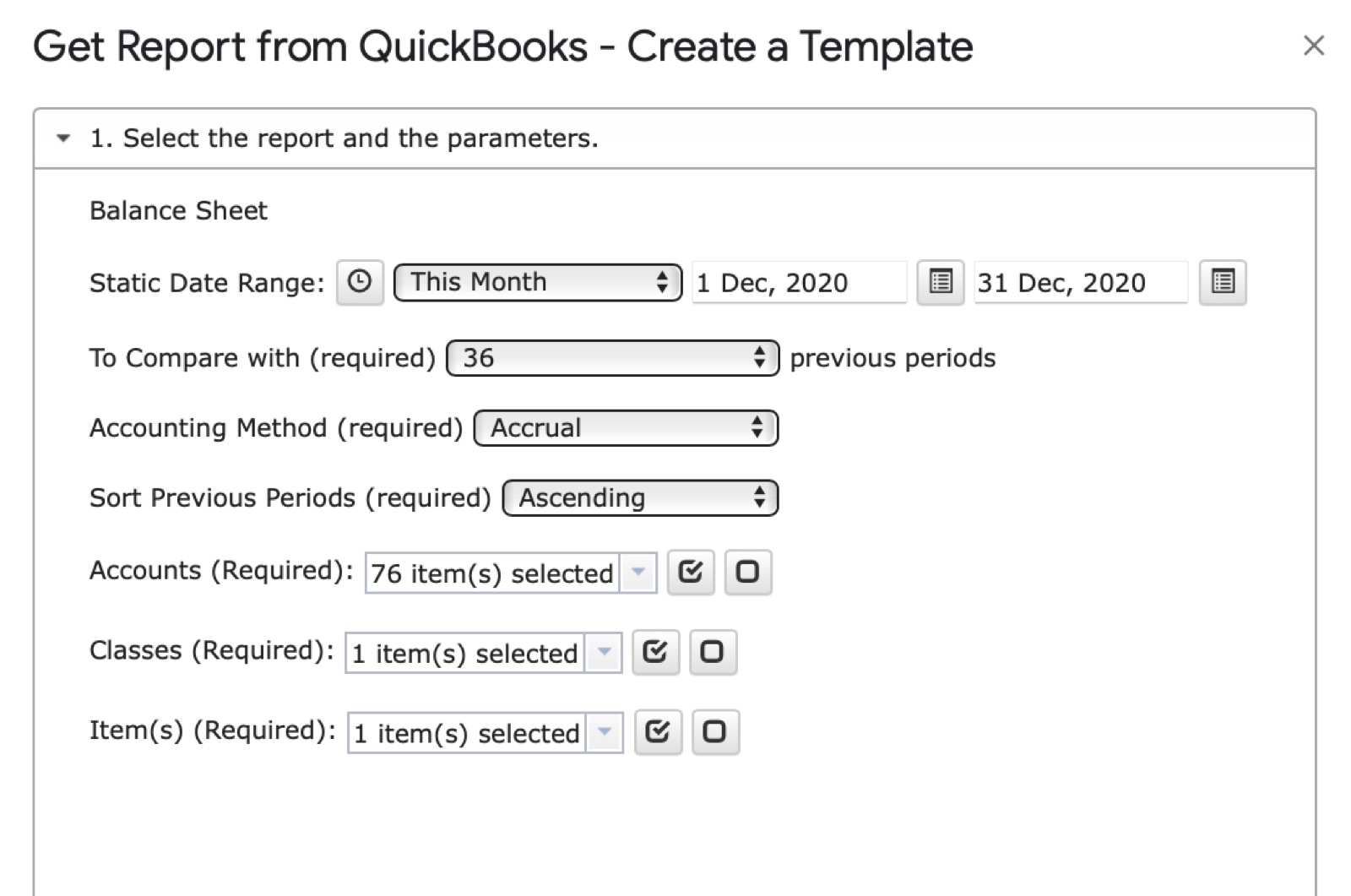Select all Items with the check icon
The width and height of the screenshot is (1351, 896).
[658, 731]
